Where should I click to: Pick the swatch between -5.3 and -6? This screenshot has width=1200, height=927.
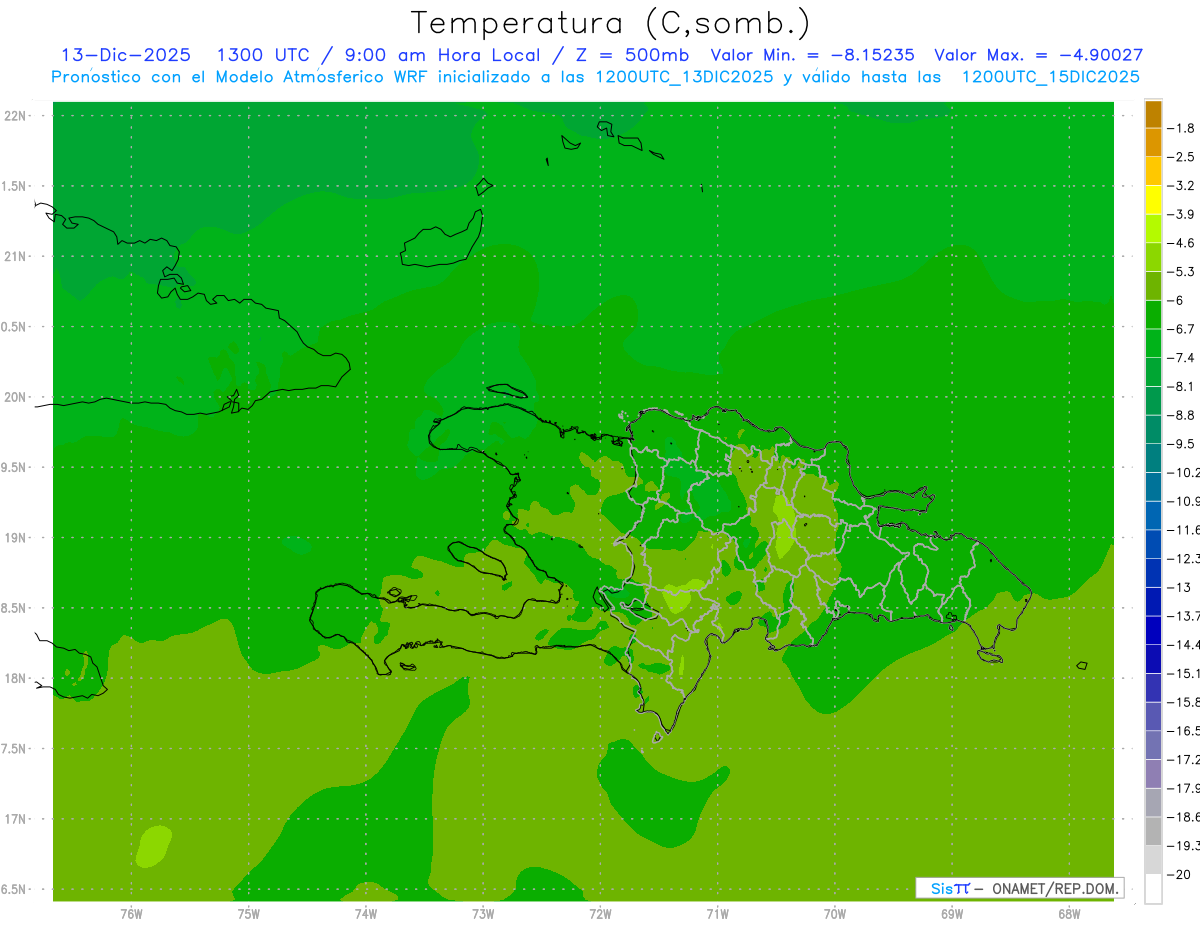pyautogui.click(x=1153, y=286)
